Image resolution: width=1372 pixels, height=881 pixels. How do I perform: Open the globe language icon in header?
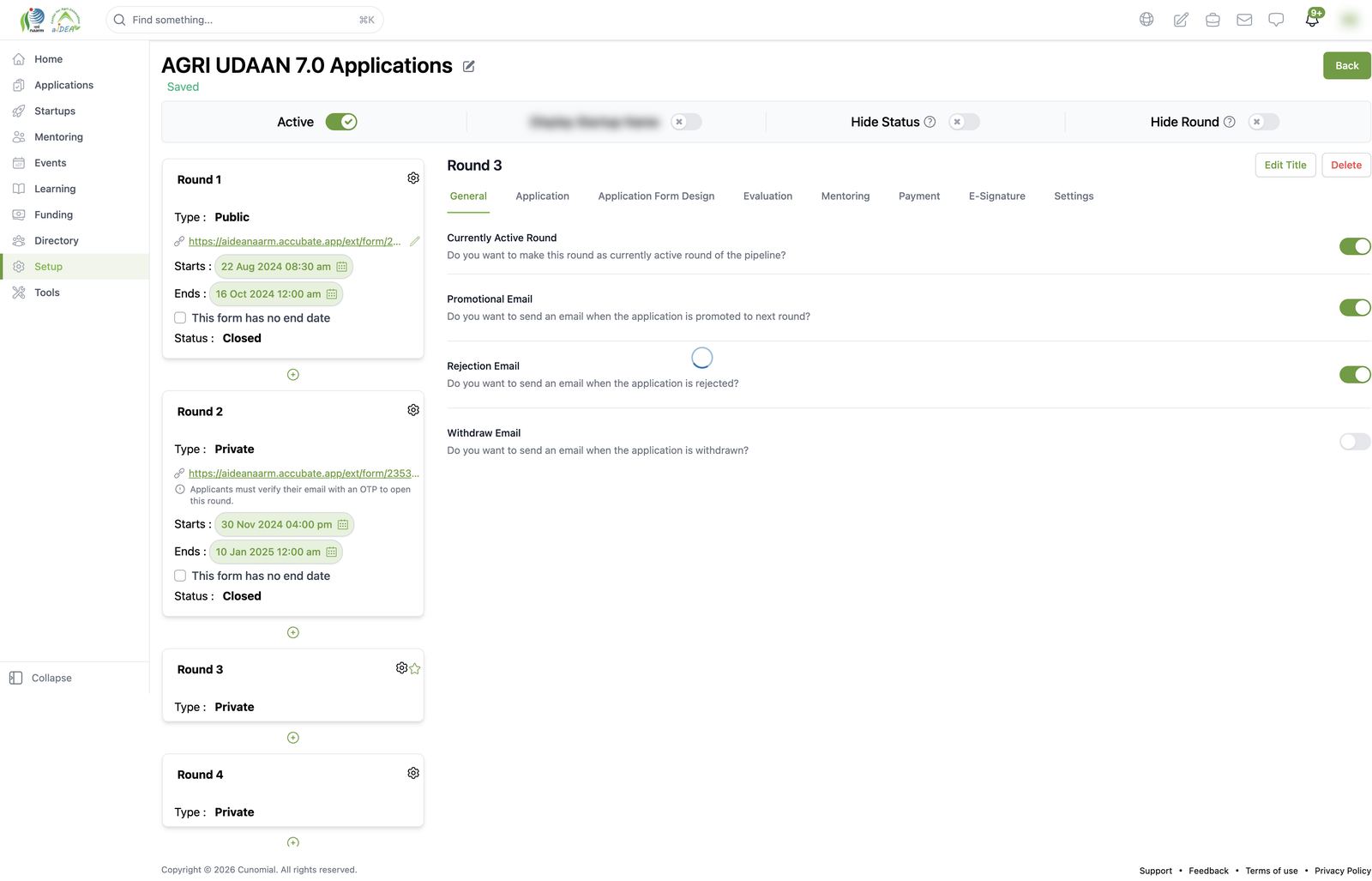click(x=1146, y=20)
